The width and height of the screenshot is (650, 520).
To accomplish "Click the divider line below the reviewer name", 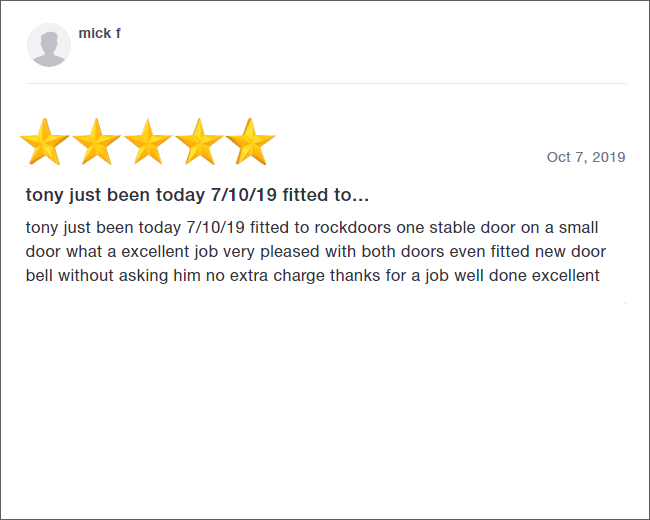I will click(x=325, y=83).
